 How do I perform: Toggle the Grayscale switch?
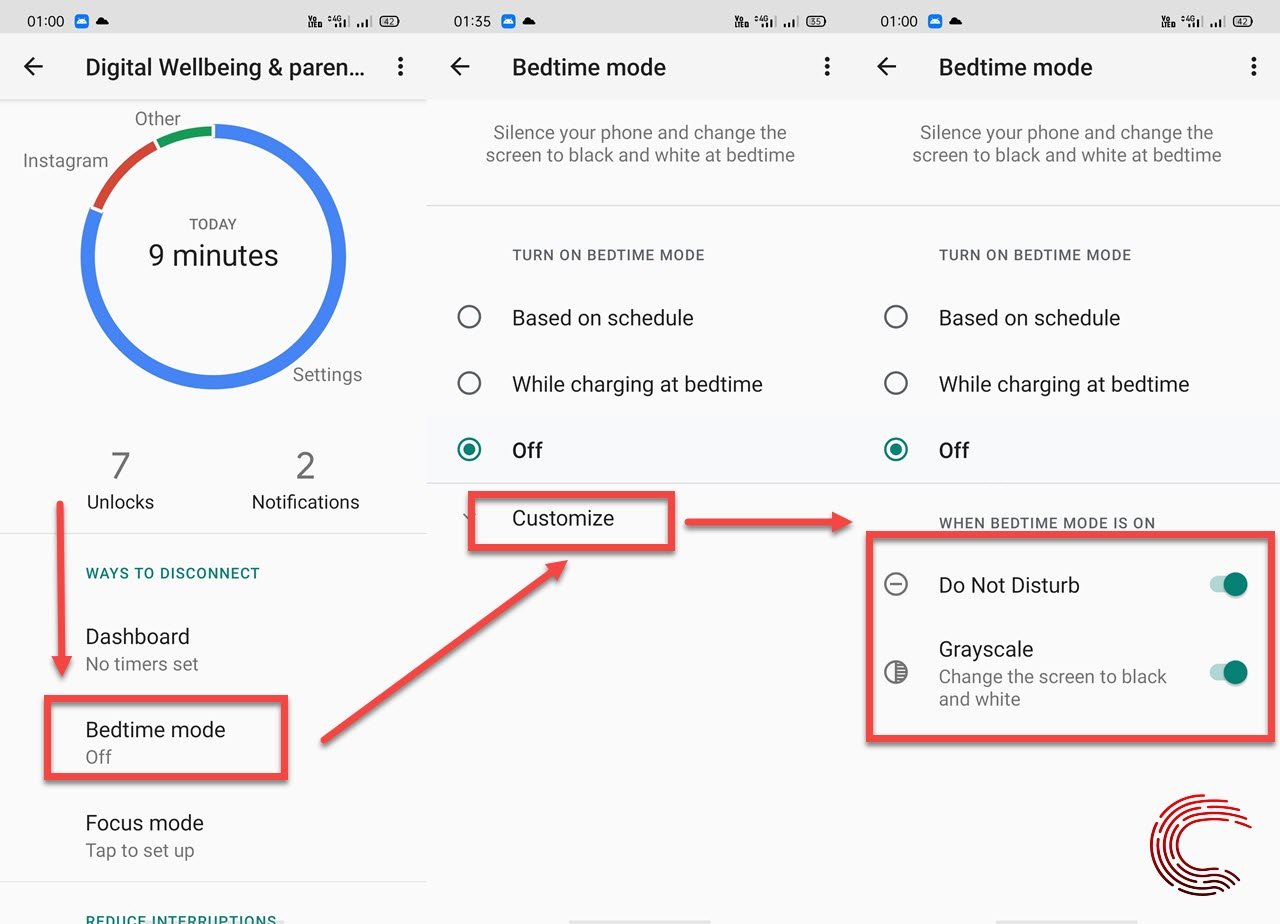(1229, 673)
